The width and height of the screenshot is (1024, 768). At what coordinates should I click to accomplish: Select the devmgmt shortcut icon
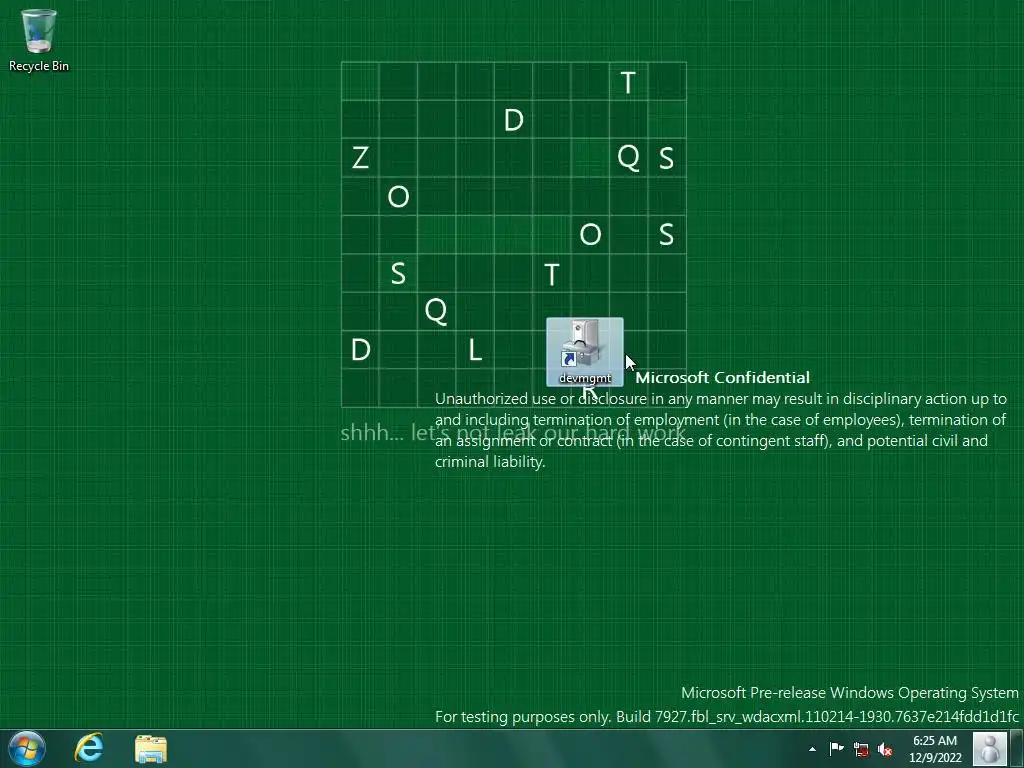[x=584, y=352]
